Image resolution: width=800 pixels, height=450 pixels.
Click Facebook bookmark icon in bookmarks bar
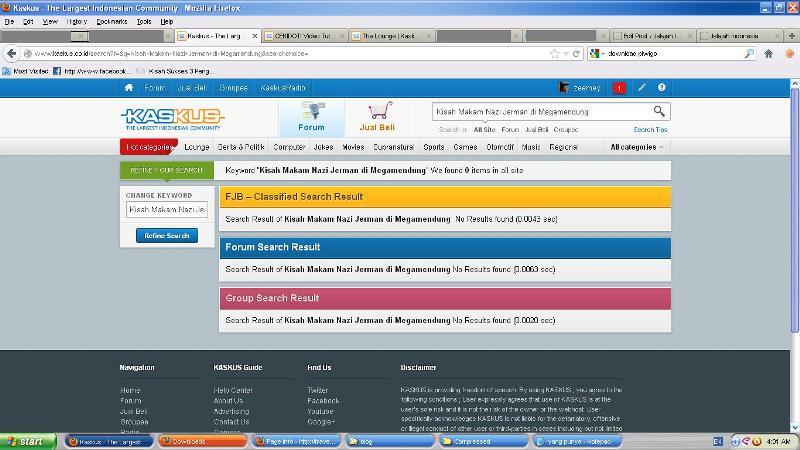coord(57,71)
